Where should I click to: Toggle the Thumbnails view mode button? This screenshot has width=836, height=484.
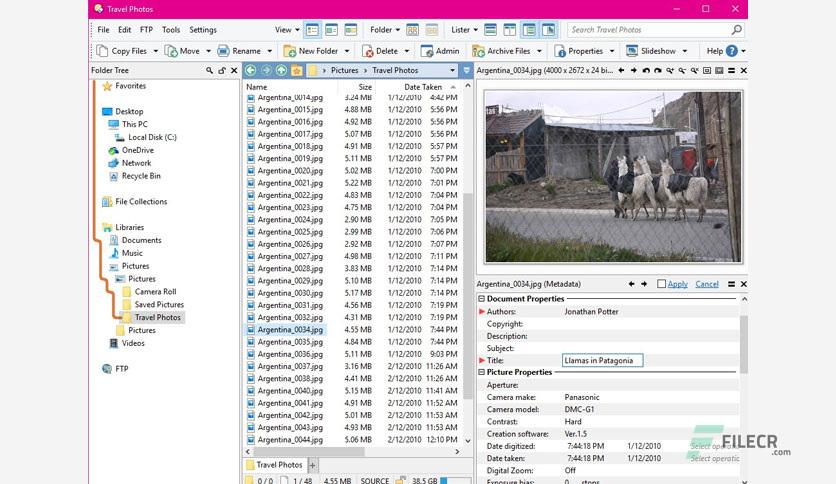[x=350, y=30]
